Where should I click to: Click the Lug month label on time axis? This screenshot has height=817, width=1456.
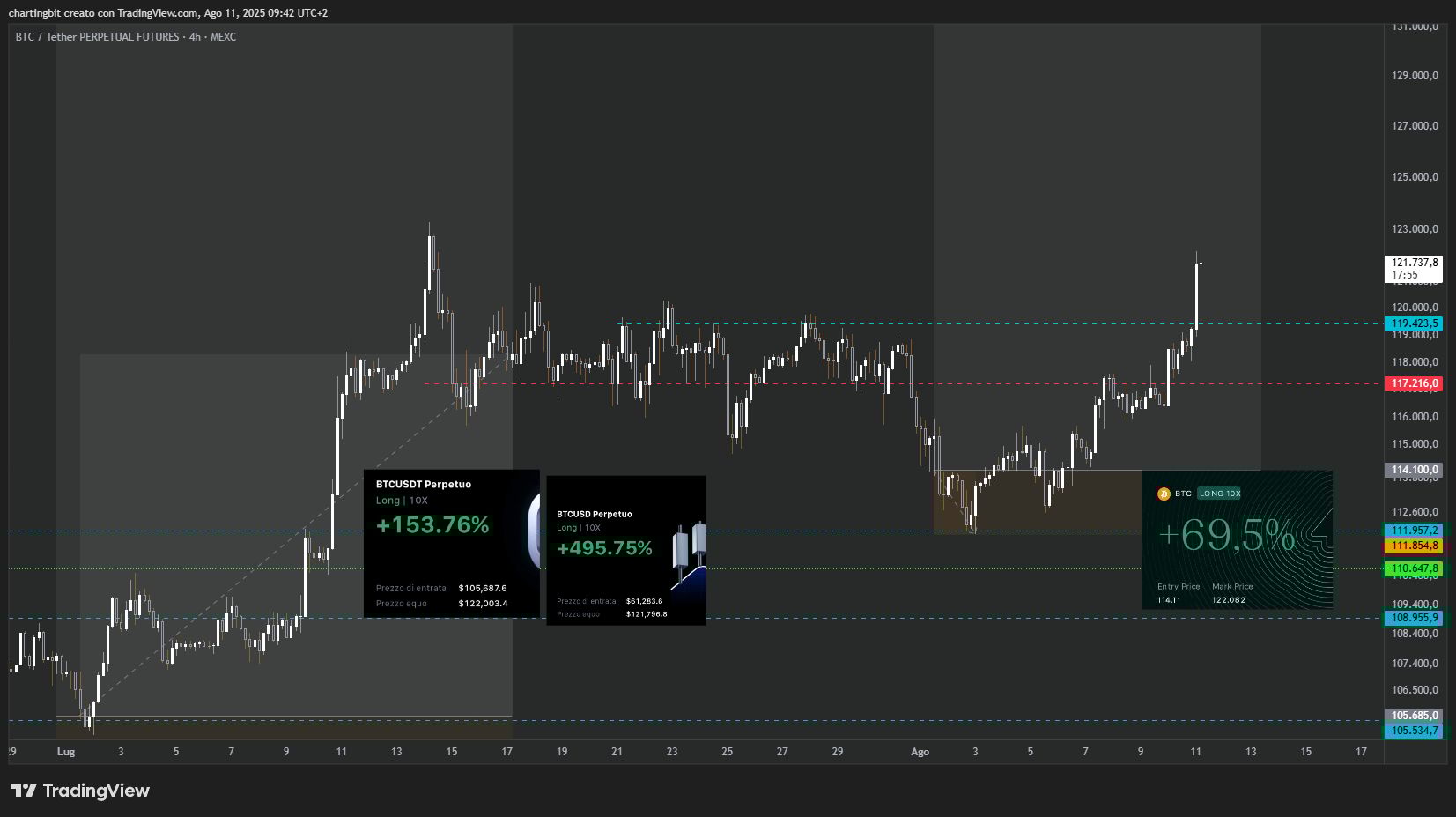(66, 752)
